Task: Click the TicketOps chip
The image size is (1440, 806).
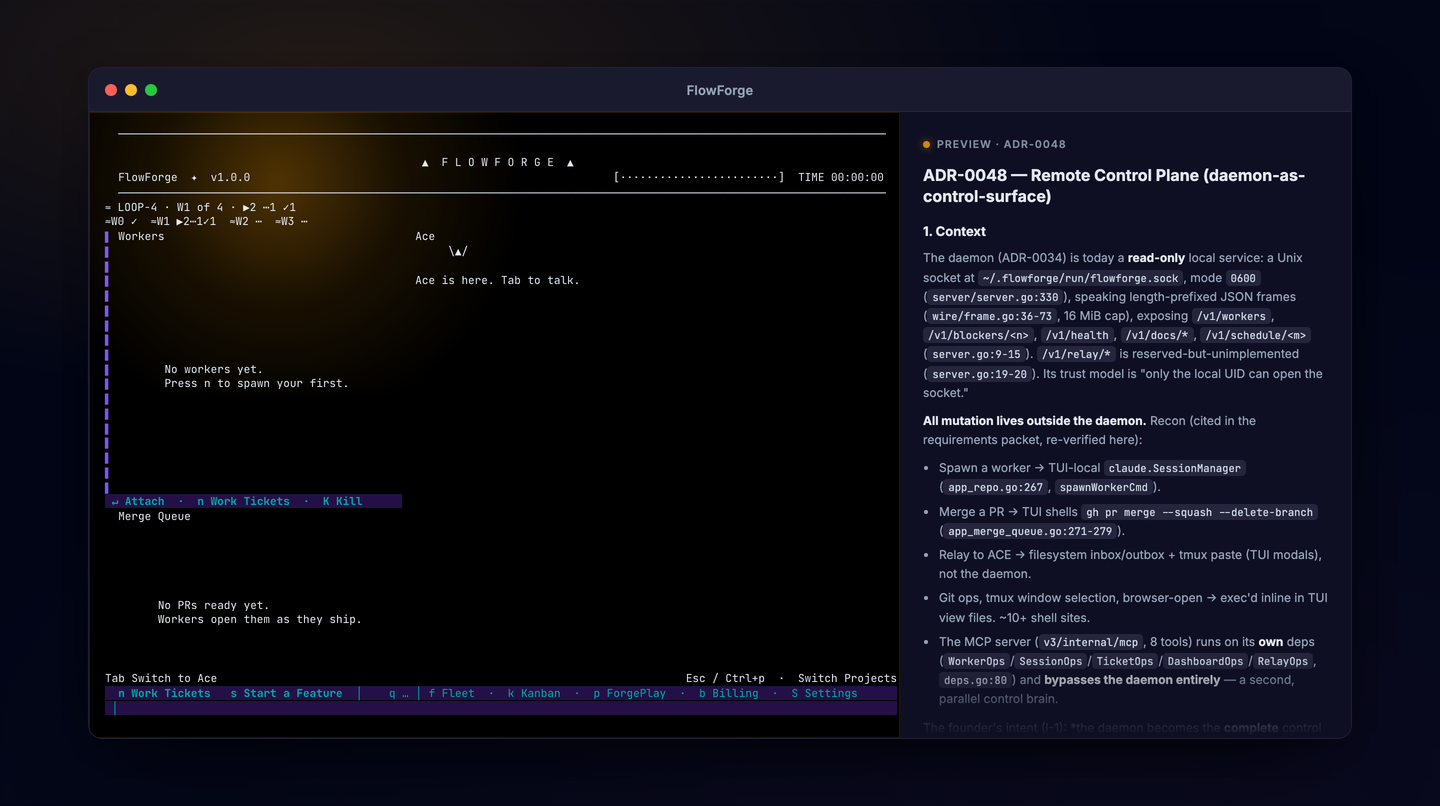Action: (x=1125, y=661)
